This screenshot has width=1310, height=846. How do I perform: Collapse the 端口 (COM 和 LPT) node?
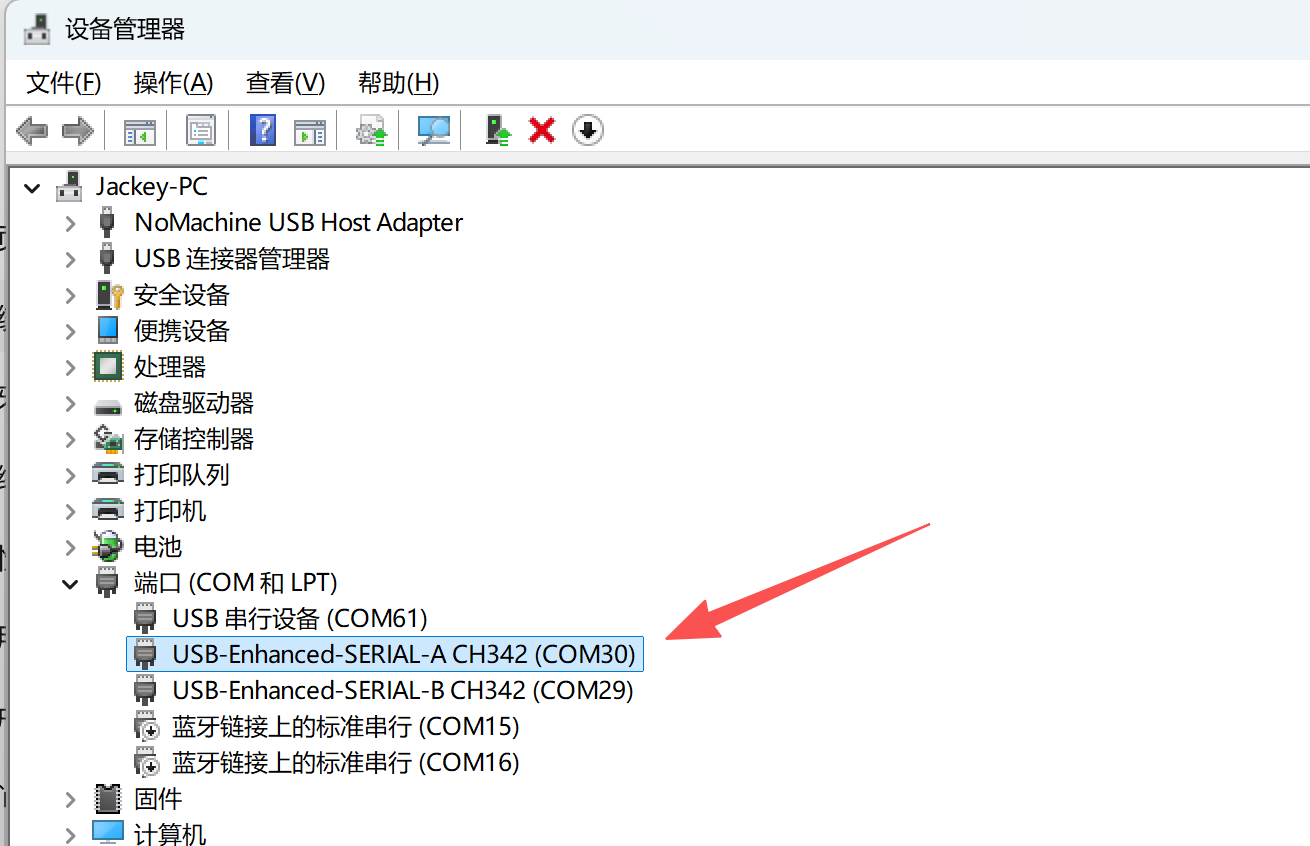pos(70,583)
